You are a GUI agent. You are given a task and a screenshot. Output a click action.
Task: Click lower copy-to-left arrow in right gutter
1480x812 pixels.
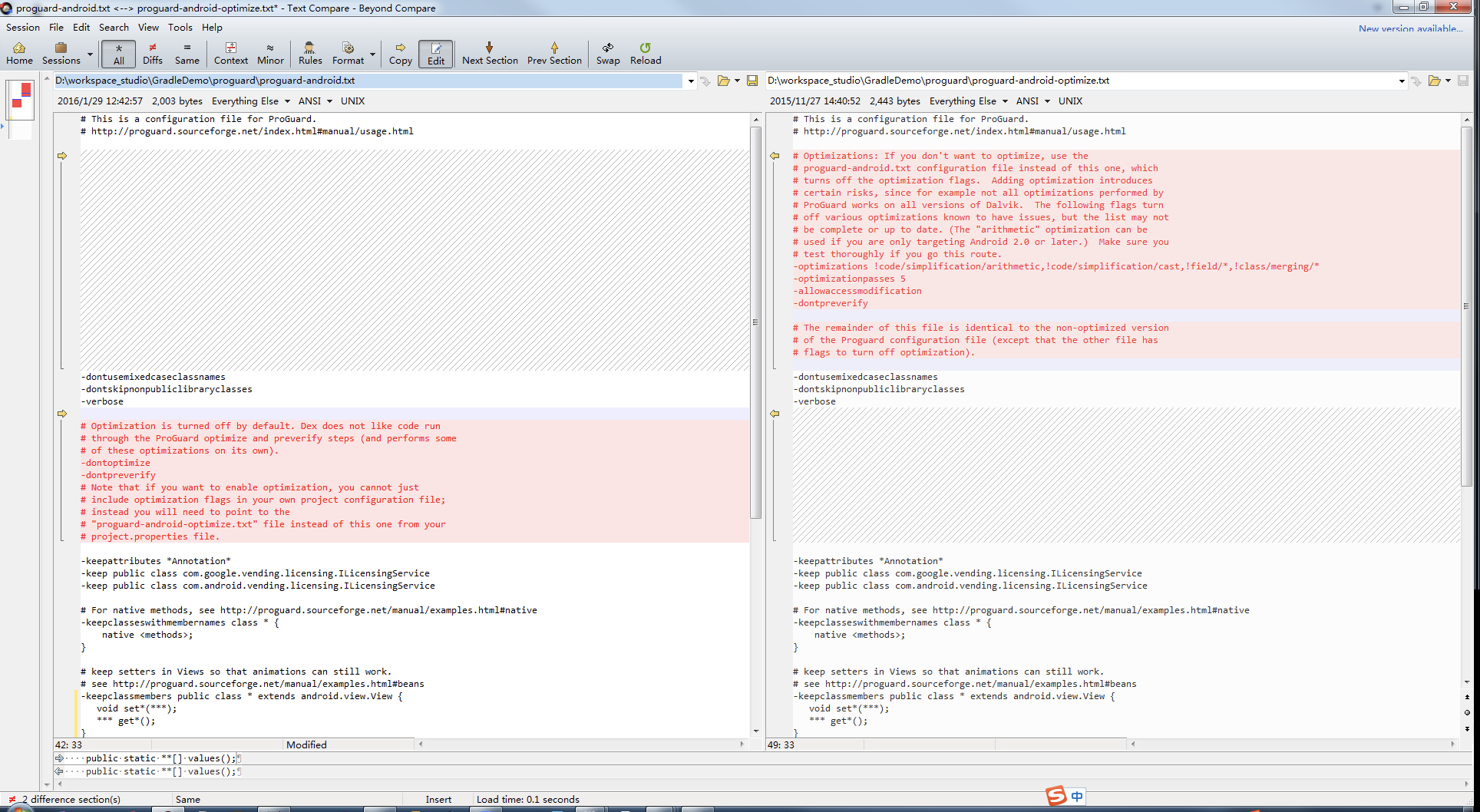[775, 414]
